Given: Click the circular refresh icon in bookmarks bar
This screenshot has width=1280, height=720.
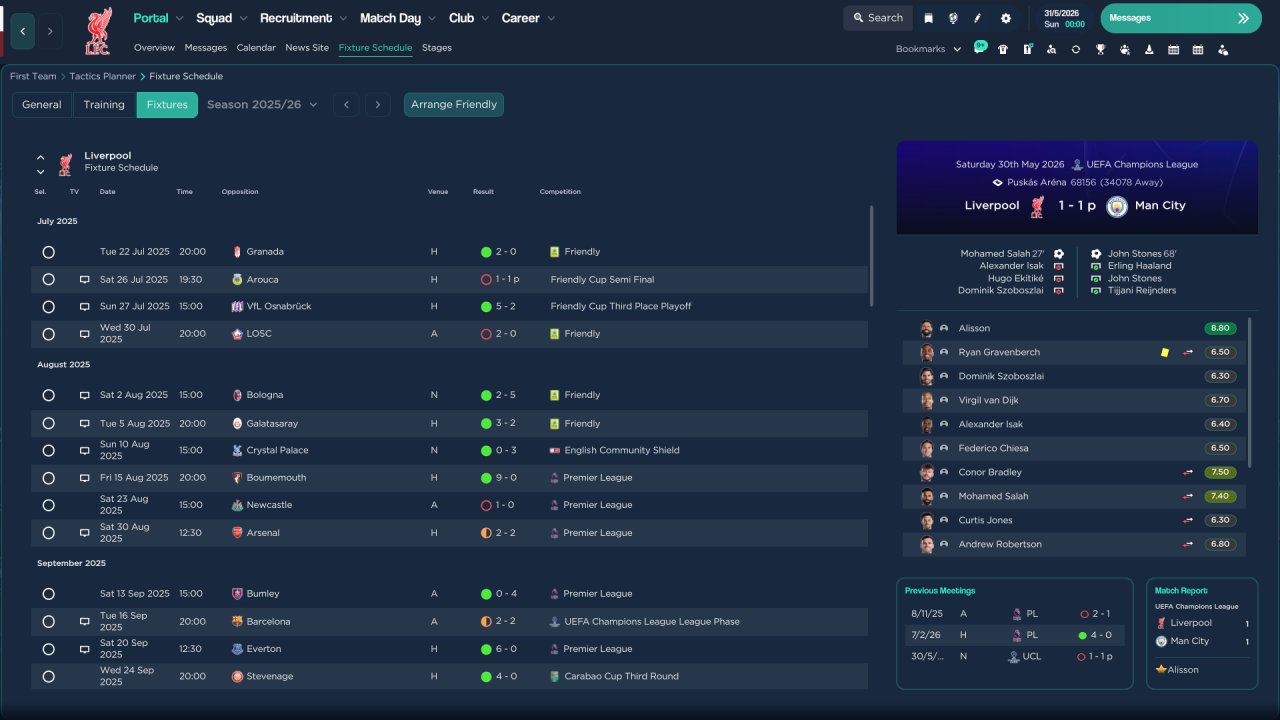Looking at the screenshot, I should click(x=1076, y=49).
